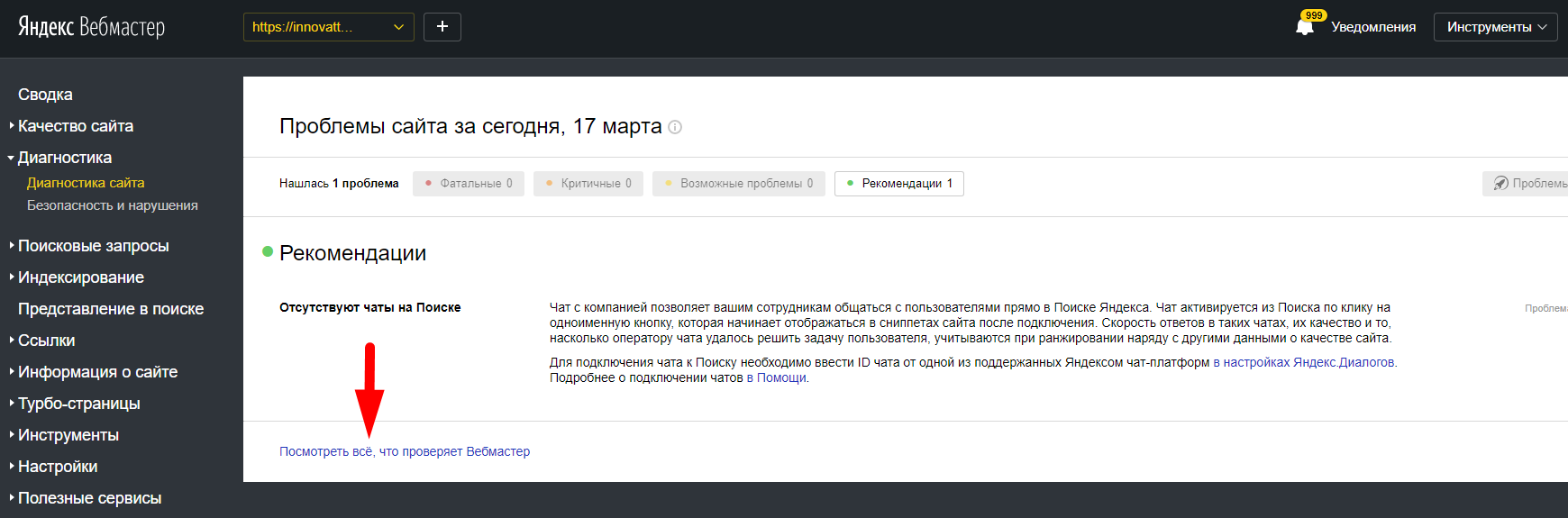Click the Рекомендации section heading
This screenshot has width=1568, height=518.
[x=352, y=253]
